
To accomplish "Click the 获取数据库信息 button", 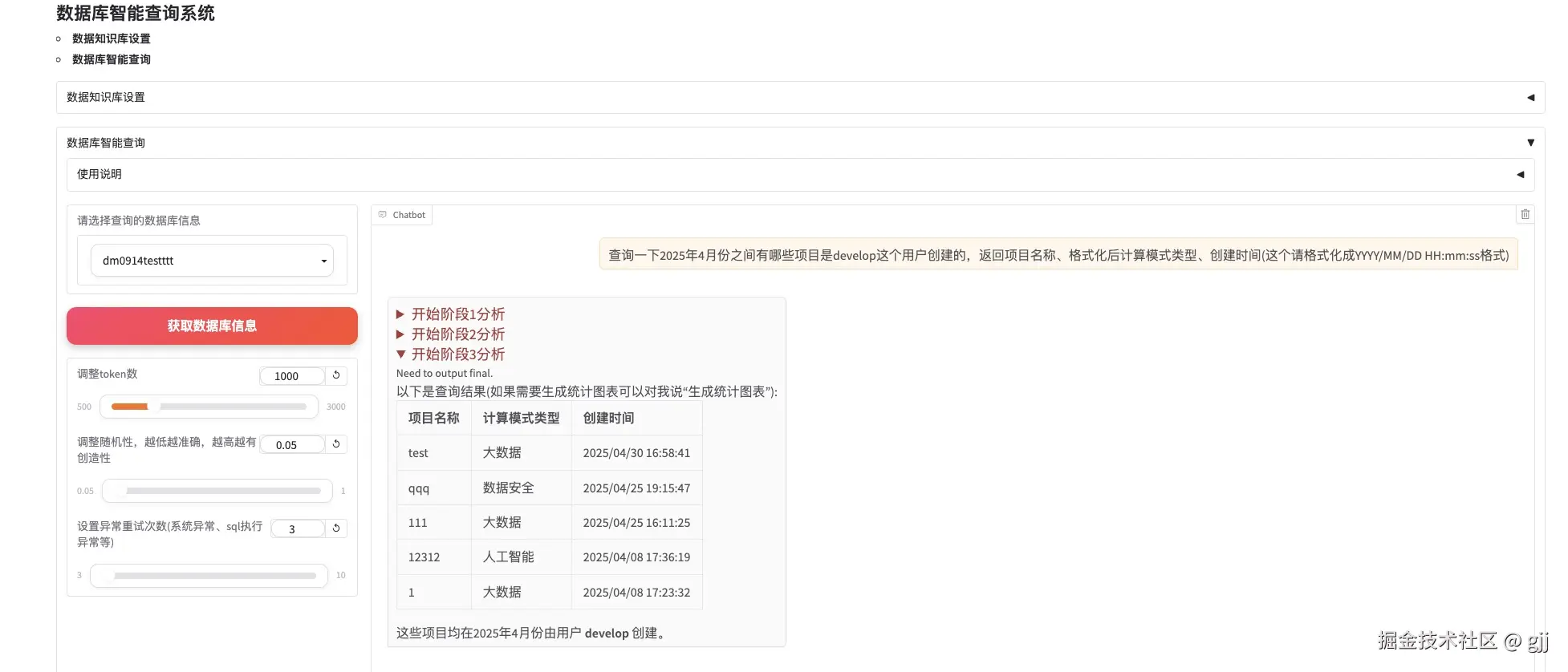I will (x=212, y=326).
